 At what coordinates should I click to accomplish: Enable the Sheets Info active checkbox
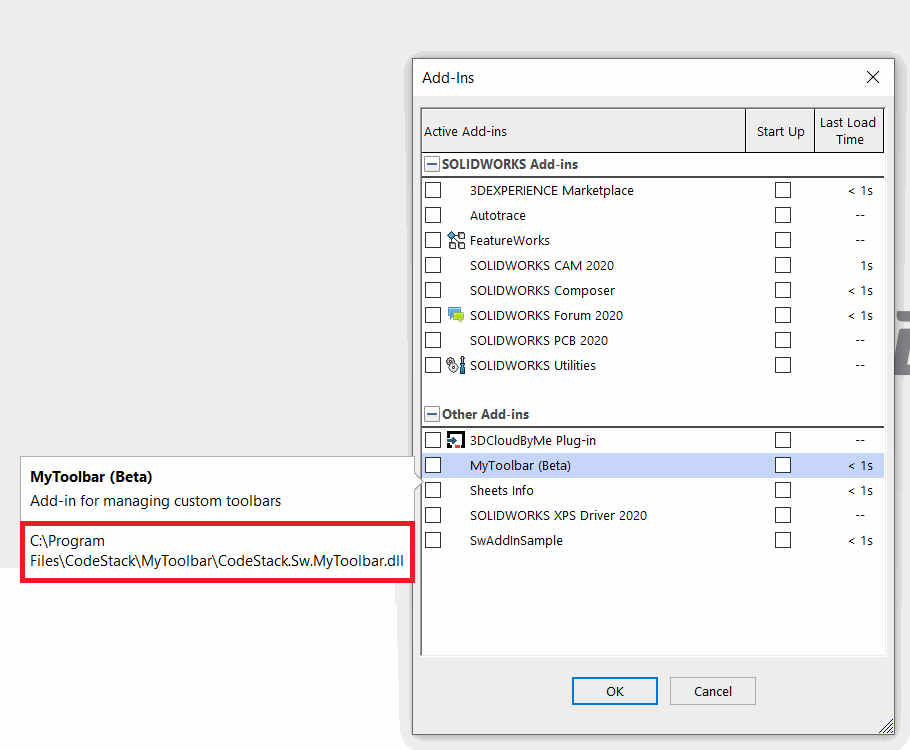[x=433, y=491]
